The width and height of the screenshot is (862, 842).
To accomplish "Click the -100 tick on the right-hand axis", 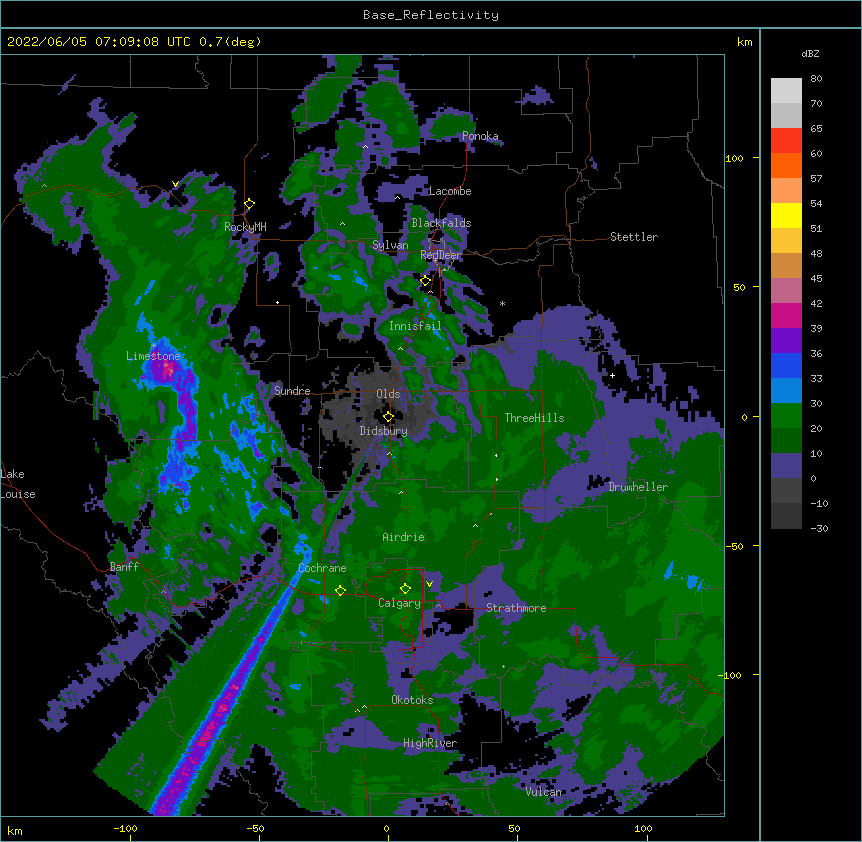I will [x=732, y=675].
